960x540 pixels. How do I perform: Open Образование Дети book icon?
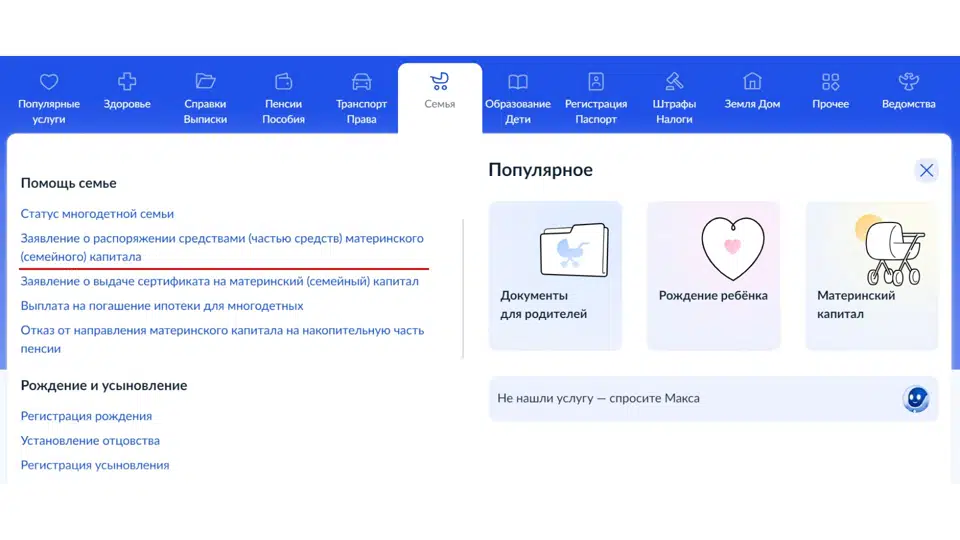[517, 81]
